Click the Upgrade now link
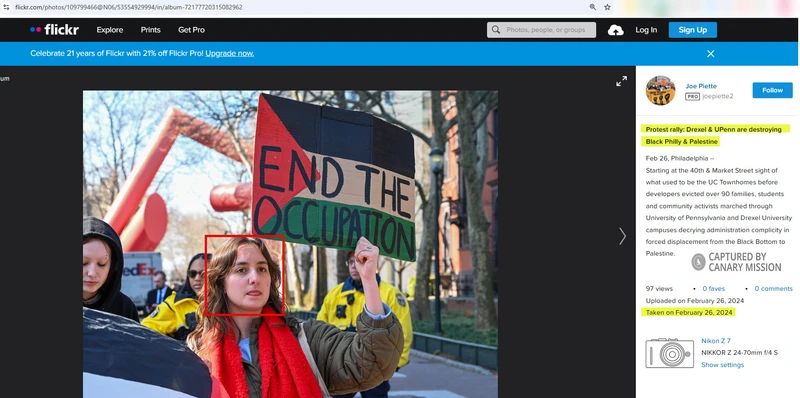800x398 pixels. click(x=230, y=54)
